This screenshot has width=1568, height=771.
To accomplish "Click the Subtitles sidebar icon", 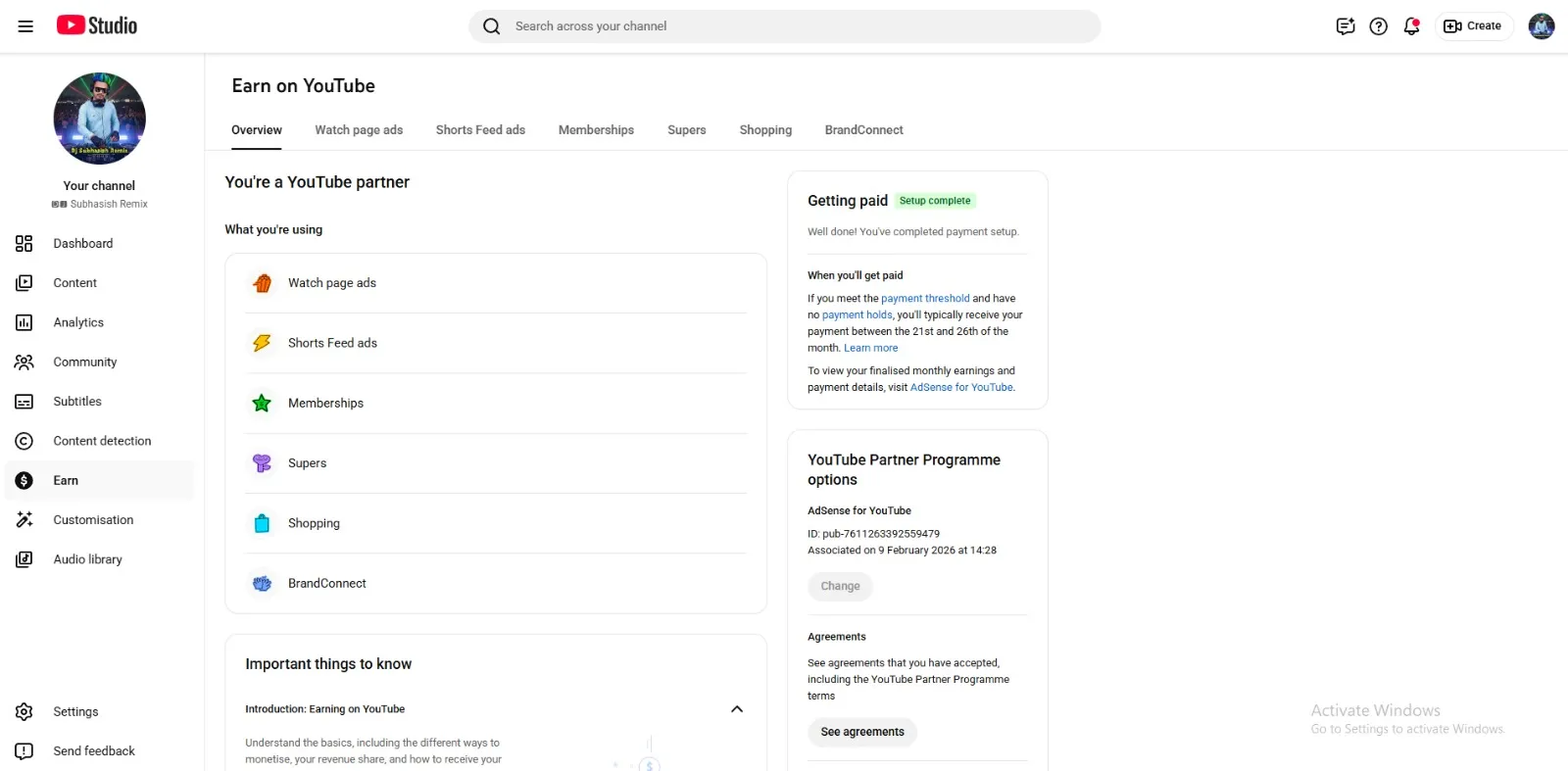I will [24, 402].
